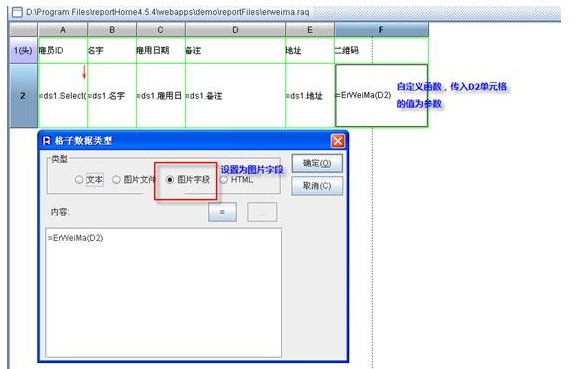575x369 pixels.
Task: Select column D header
Action: 235,30
